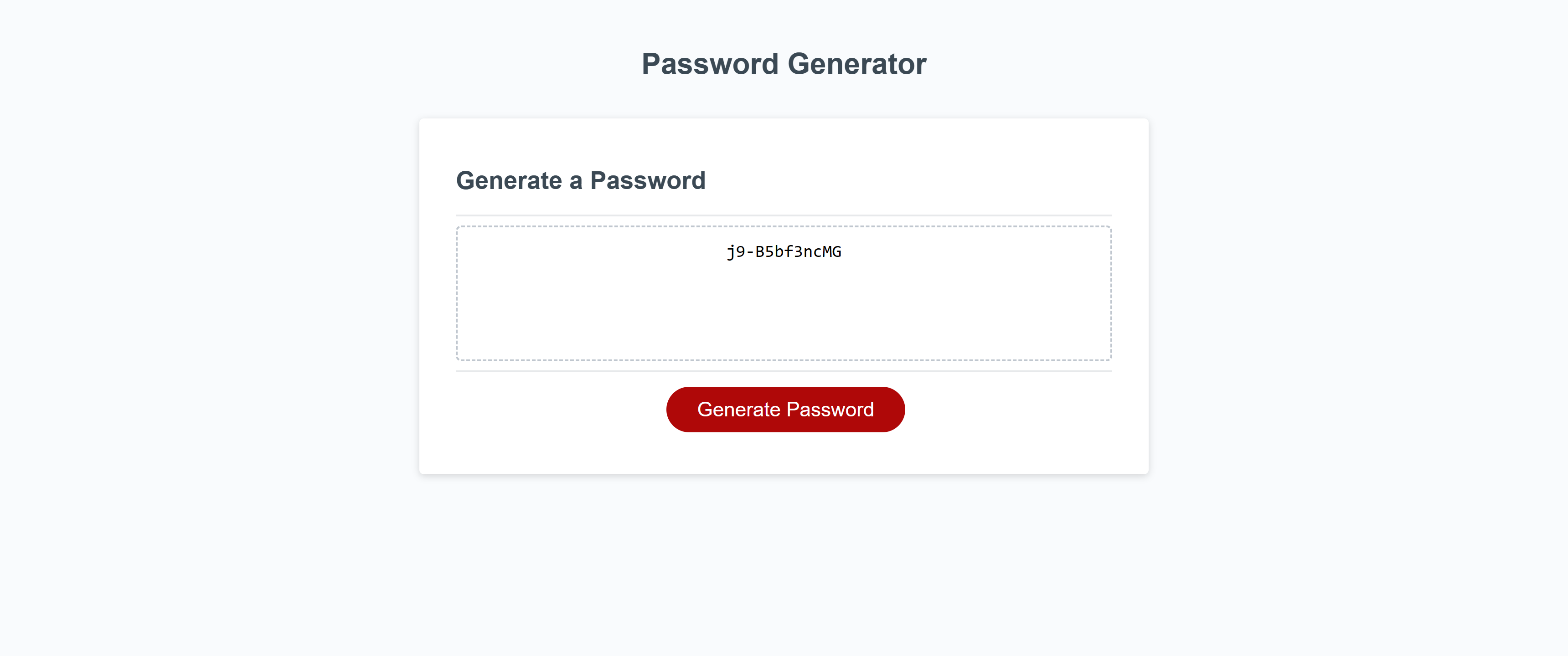1568x656 pixels.
Task: Regenerate the password using the button
Action: pyautogui.click(x=785, y=409)
